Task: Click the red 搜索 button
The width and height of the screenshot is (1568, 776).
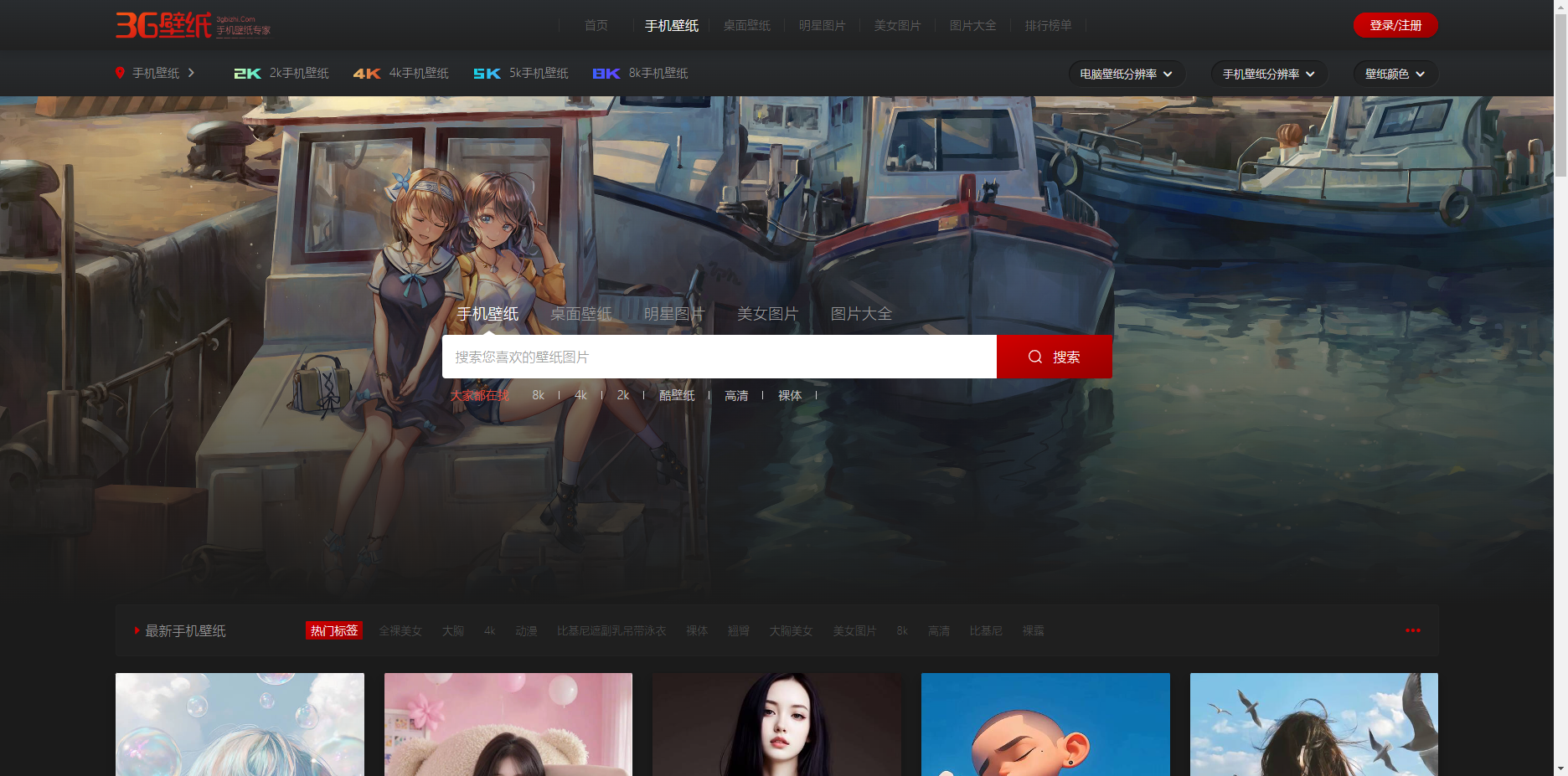Action: (x=1055, y=357)
